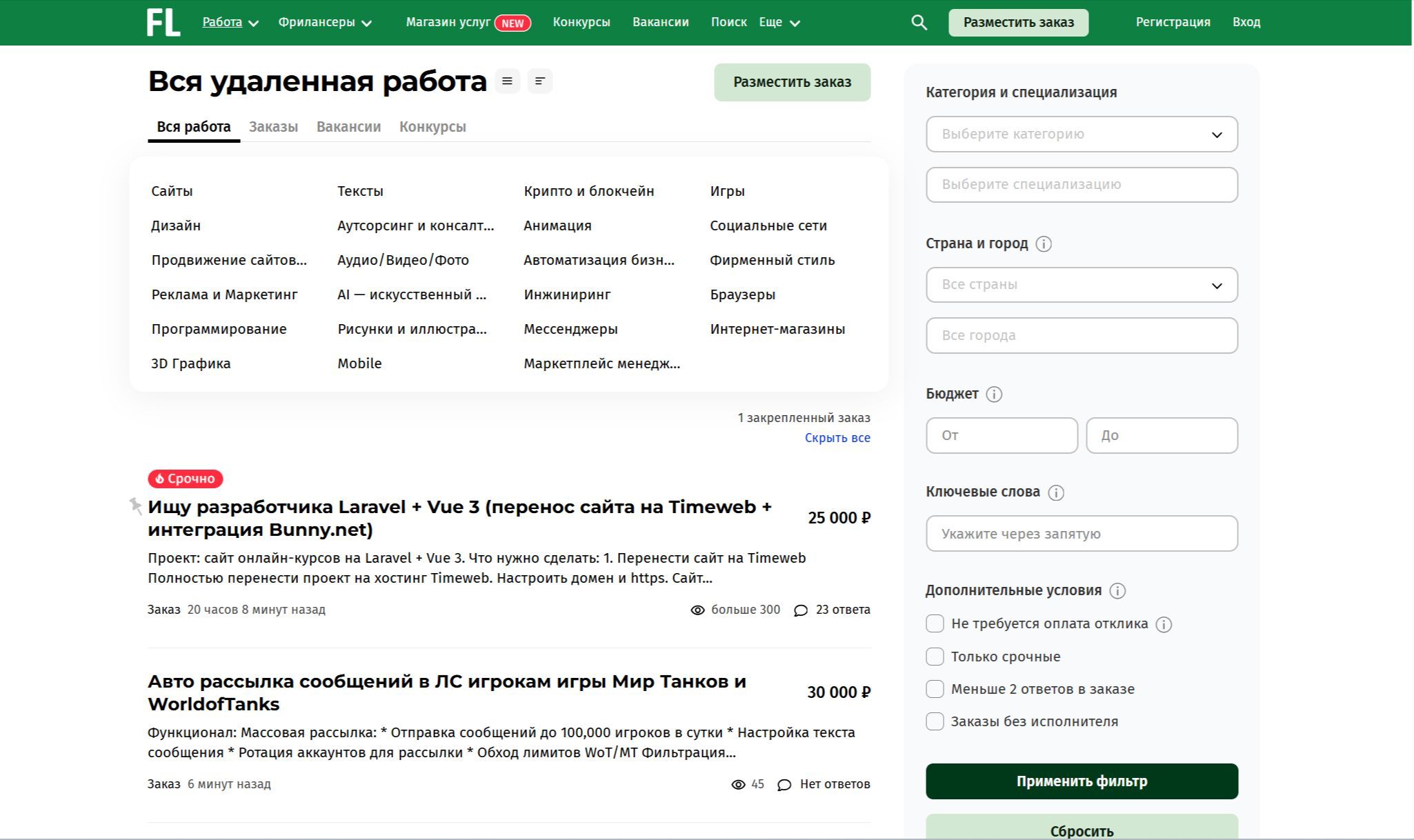This screenshot has width=1414, height=840.
Task: Click info icon beside Страна и город
Action: [x=1044, y=244]
